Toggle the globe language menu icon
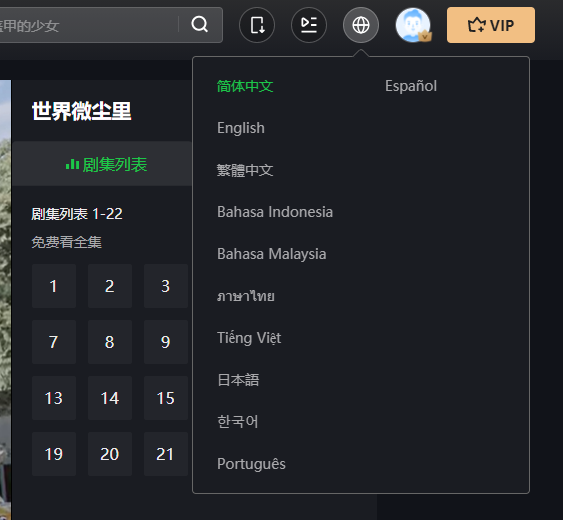Viewport: 563px width, 520px height. point(361,25)
